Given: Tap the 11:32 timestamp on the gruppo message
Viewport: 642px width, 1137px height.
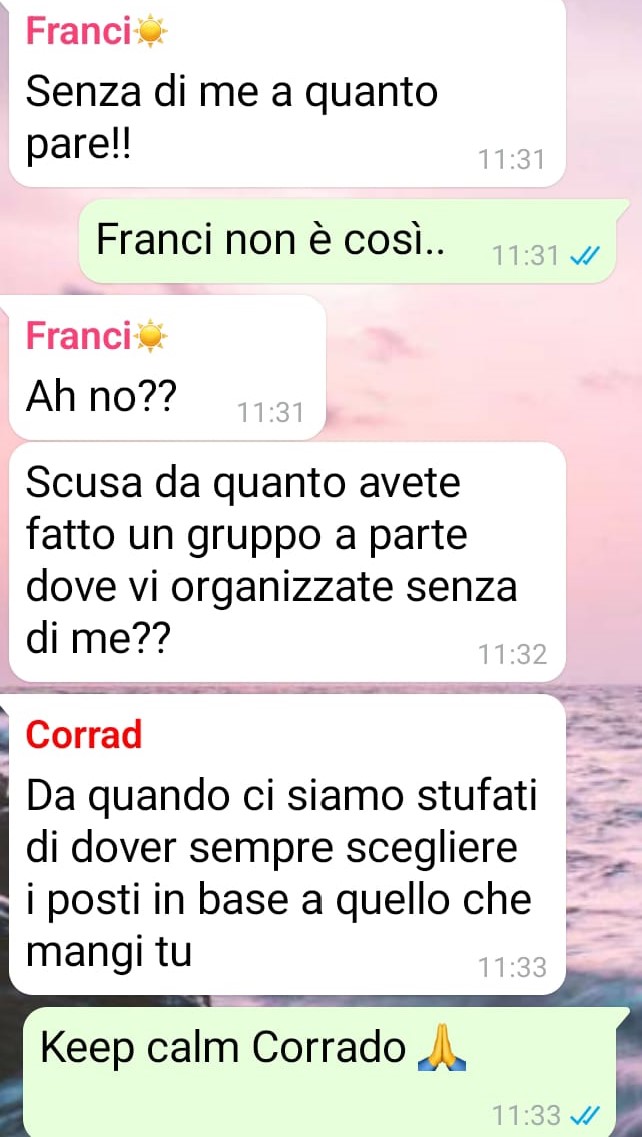Looking at the screenshot, I should pos(512,655).
